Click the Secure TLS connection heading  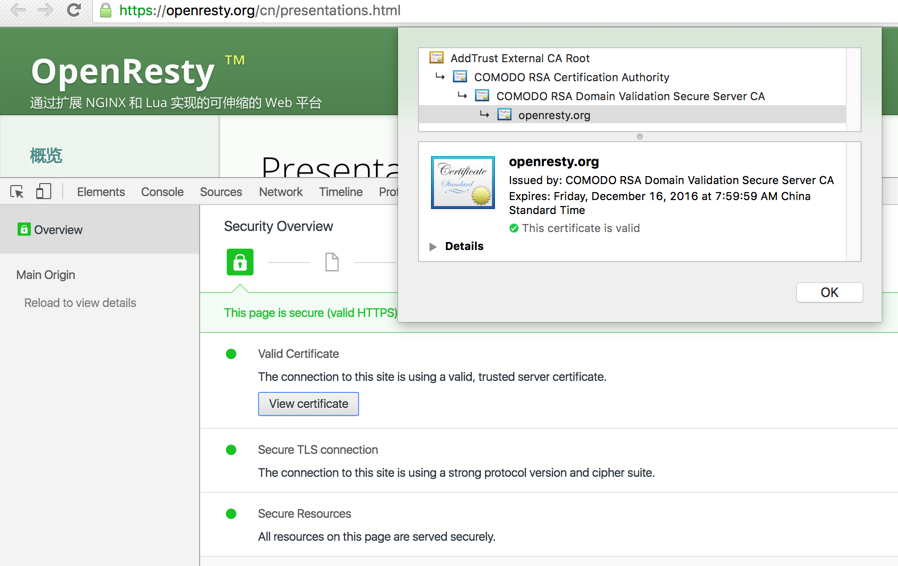pyautogui.click(x=318, y=450)
